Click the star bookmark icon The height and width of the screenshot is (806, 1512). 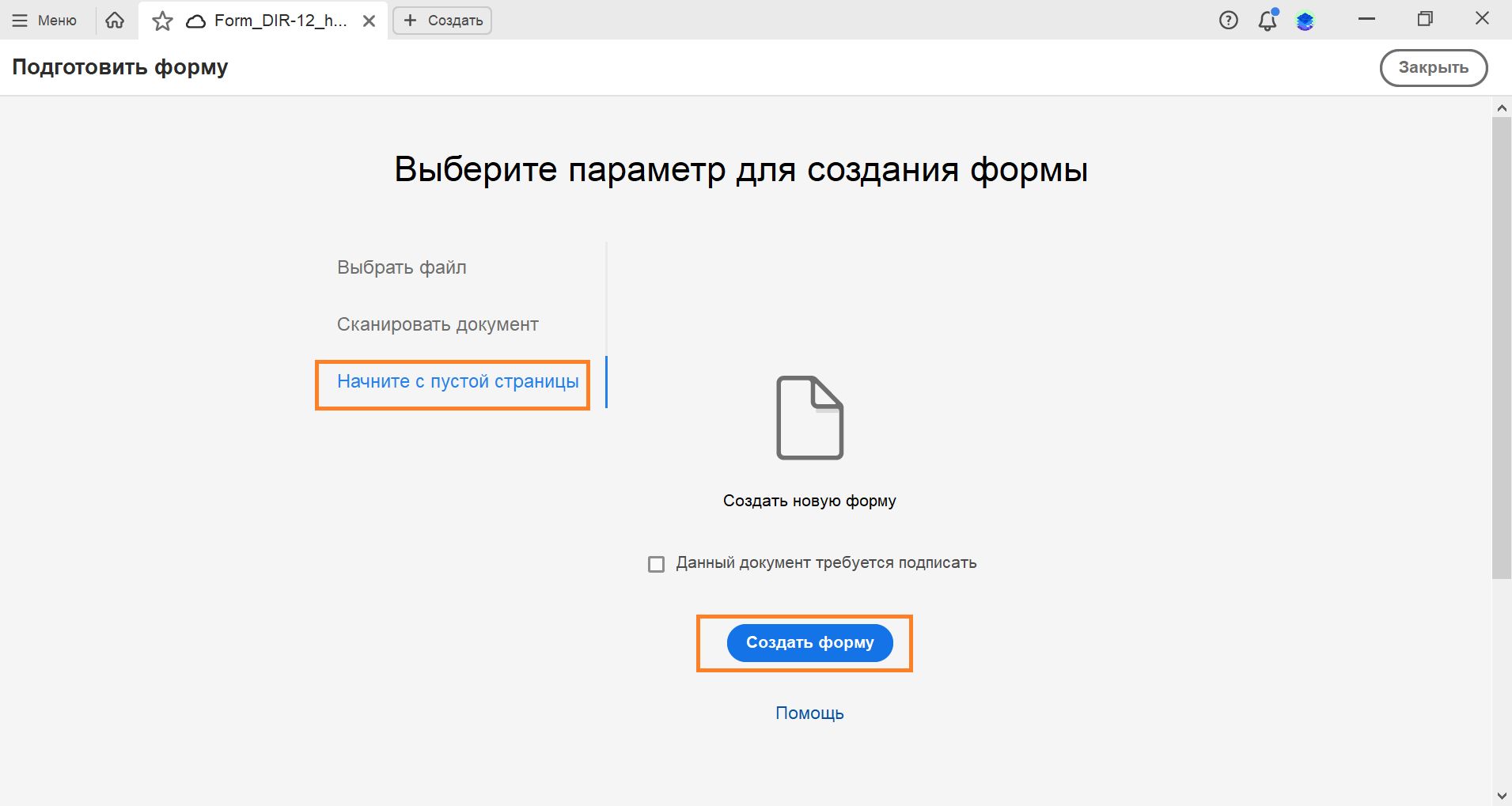[162, 21]
